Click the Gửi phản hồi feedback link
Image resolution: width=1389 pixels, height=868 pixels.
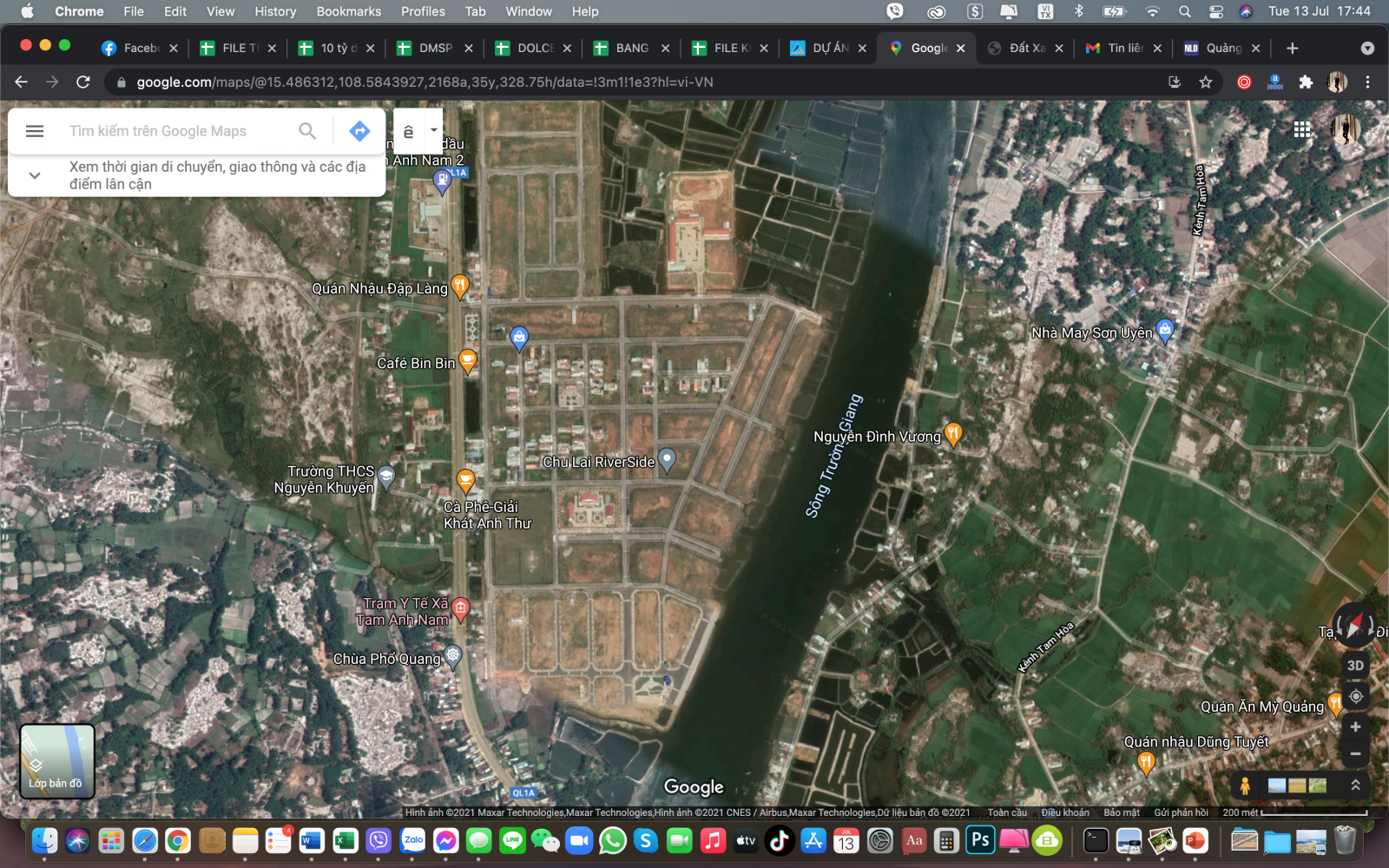tap(1181, 812)
